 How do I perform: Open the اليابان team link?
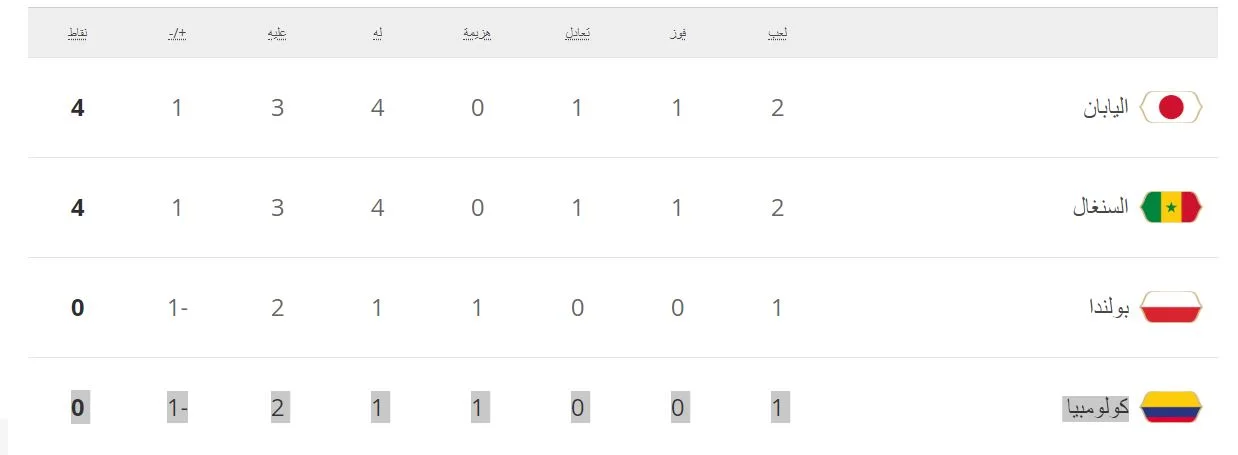tap(1106, 107)
